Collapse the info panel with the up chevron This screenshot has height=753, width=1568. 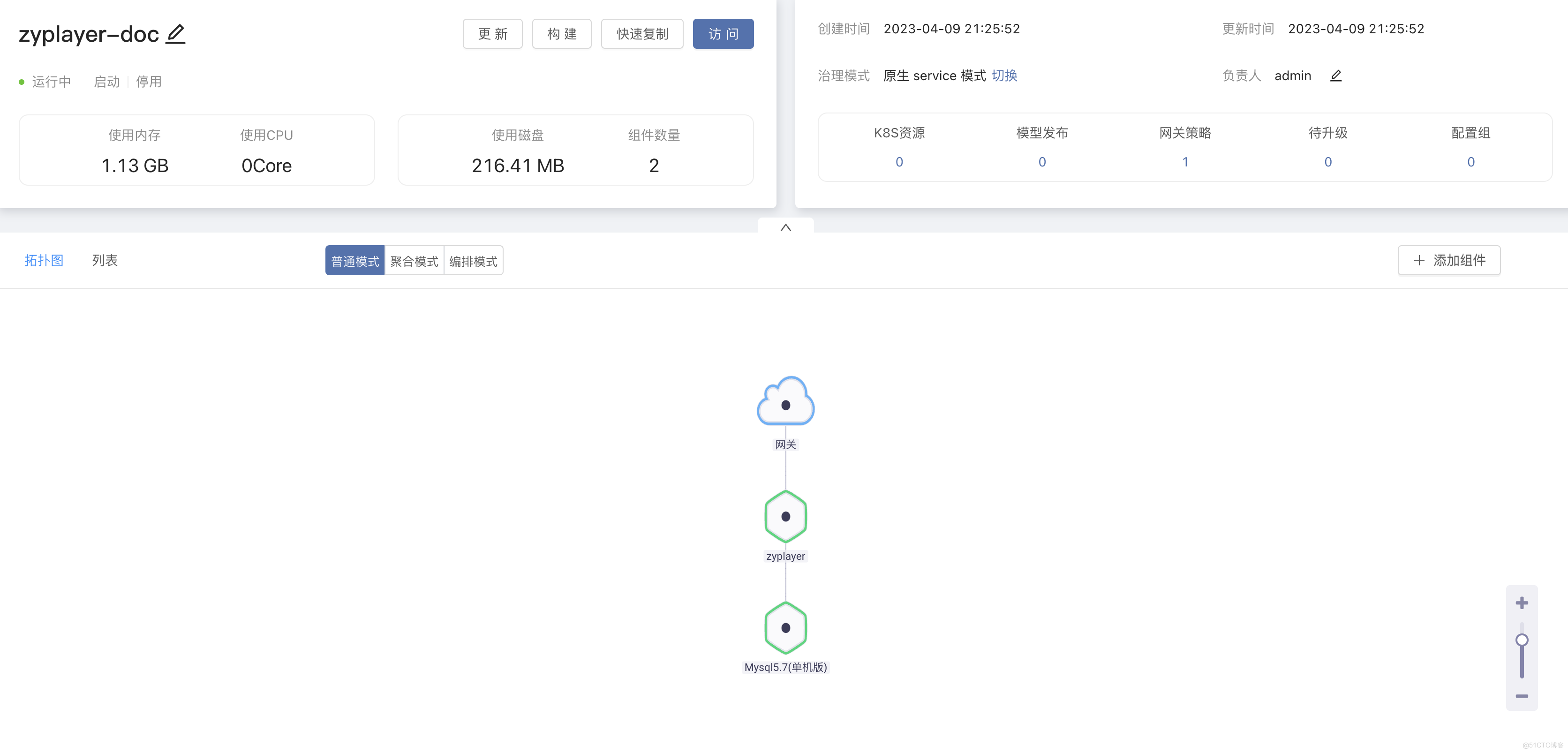pos(785,228)
